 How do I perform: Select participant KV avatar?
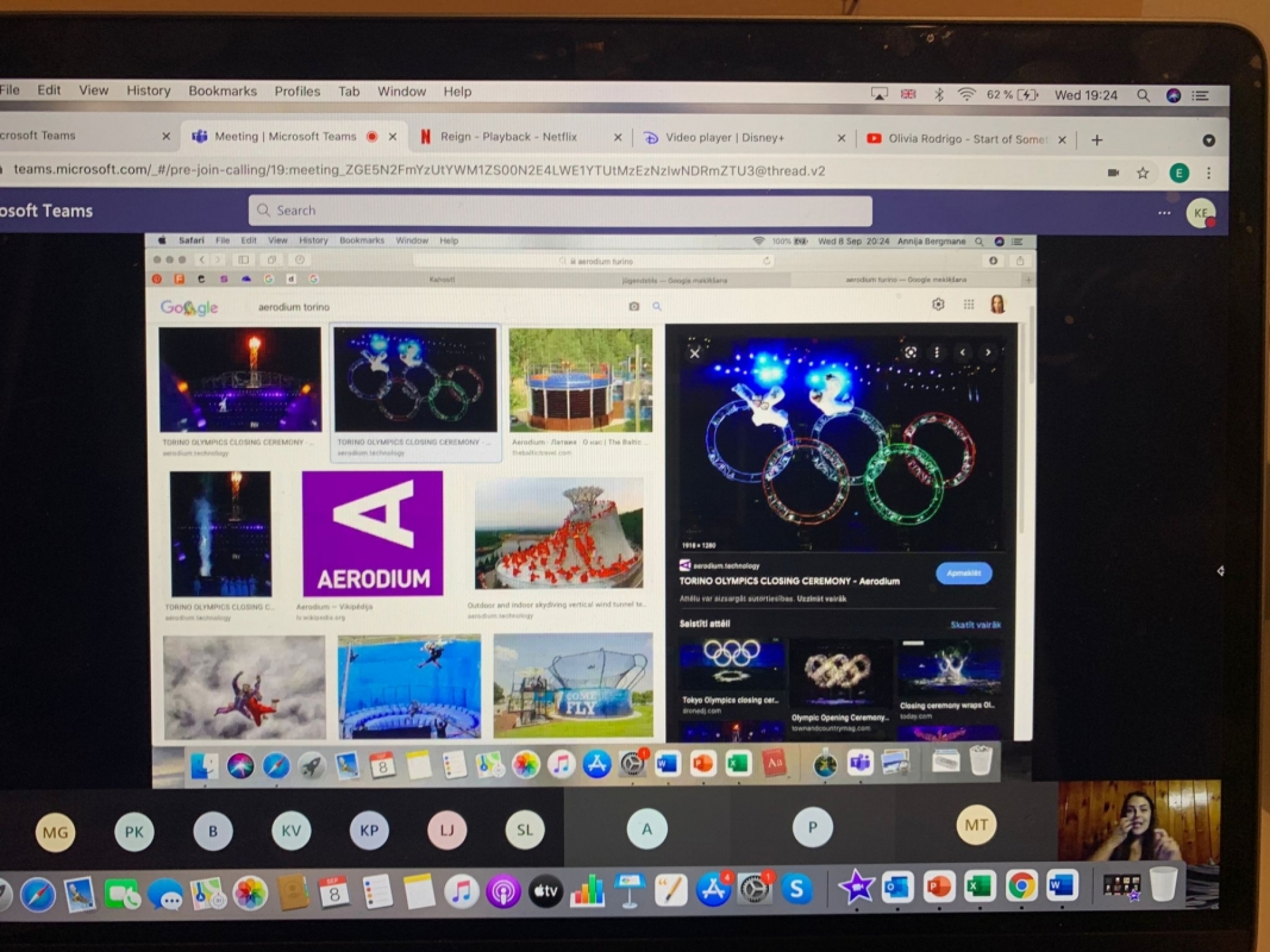[x=291, y=830]
